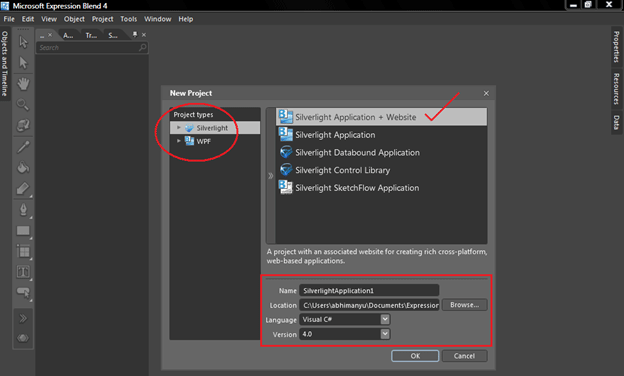Click the last tool below Assets chevron

coord(23,338)
